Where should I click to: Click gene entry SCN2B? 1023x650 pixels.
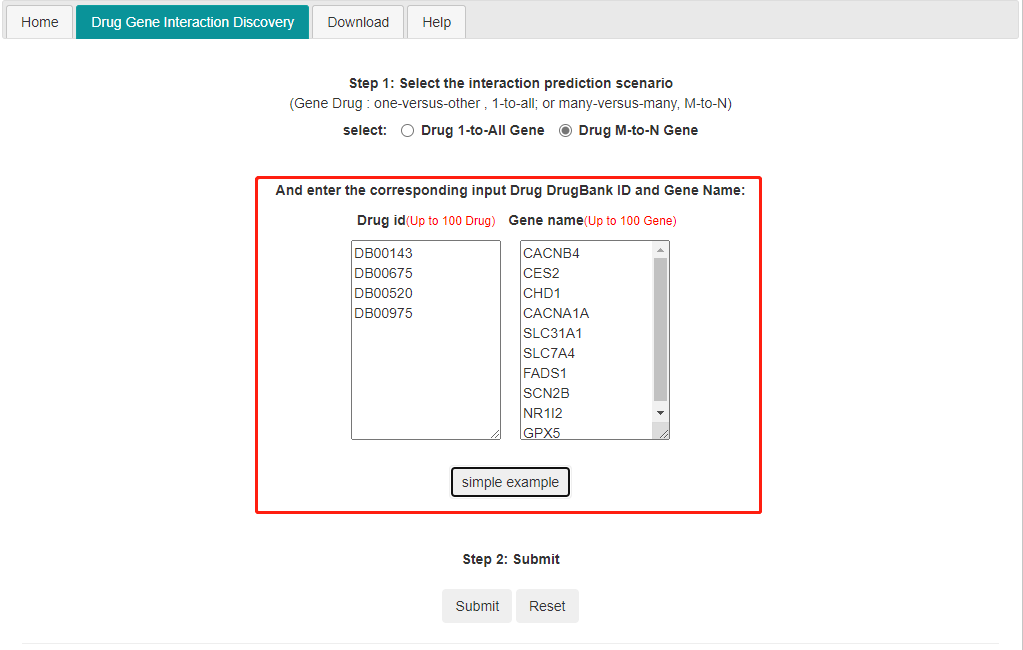547,394
